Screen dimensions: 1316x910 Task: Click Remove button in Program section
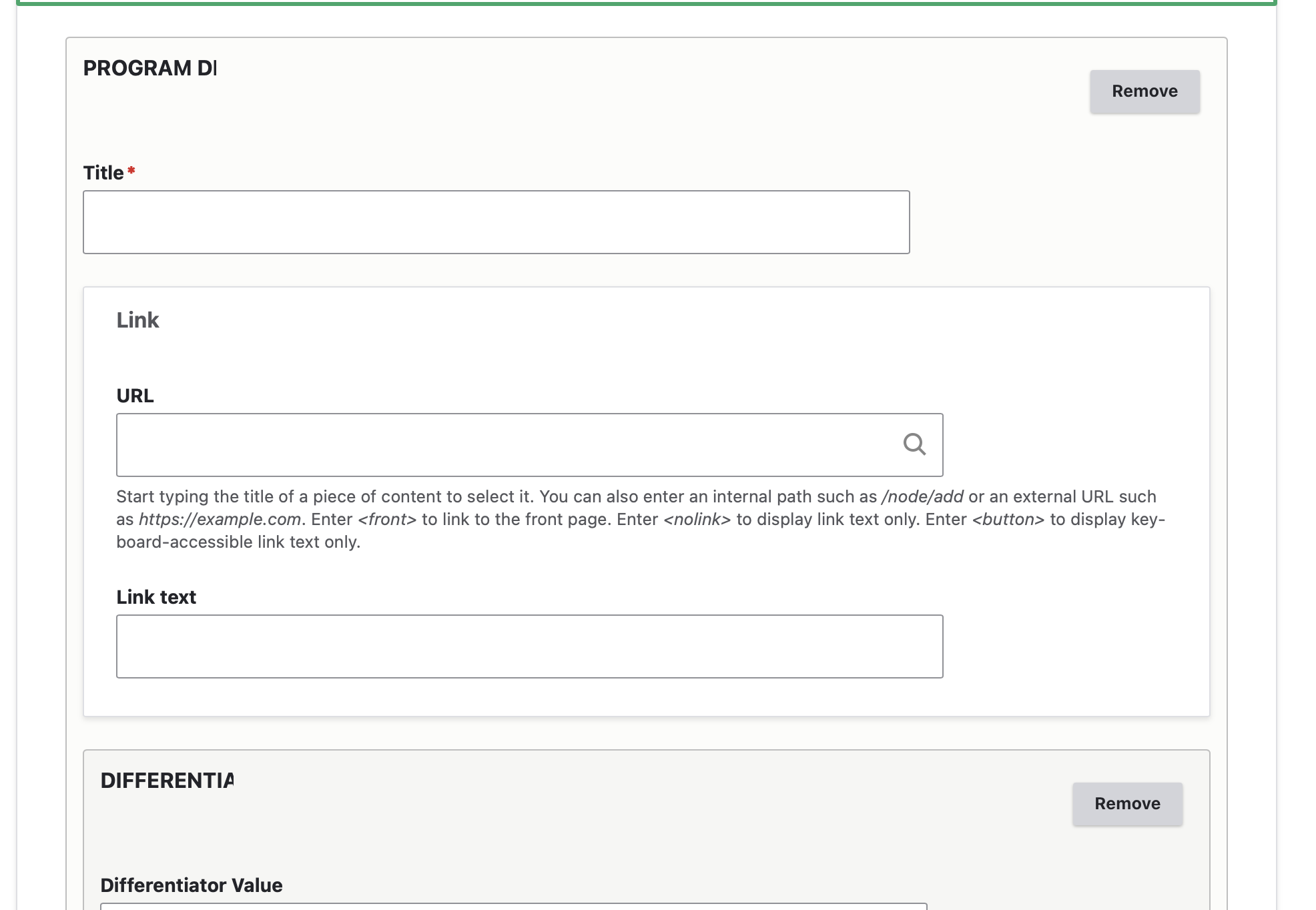coord(1144,91)
